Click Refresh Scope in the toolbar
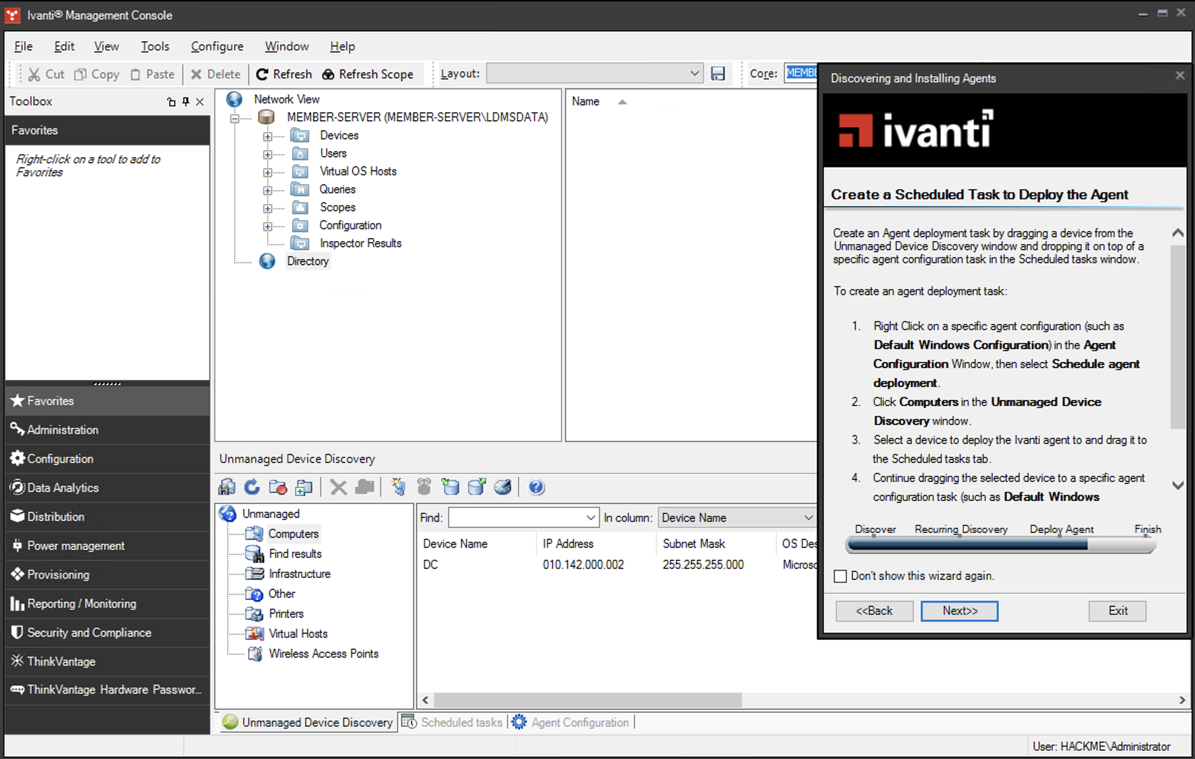 click(368, 74)
